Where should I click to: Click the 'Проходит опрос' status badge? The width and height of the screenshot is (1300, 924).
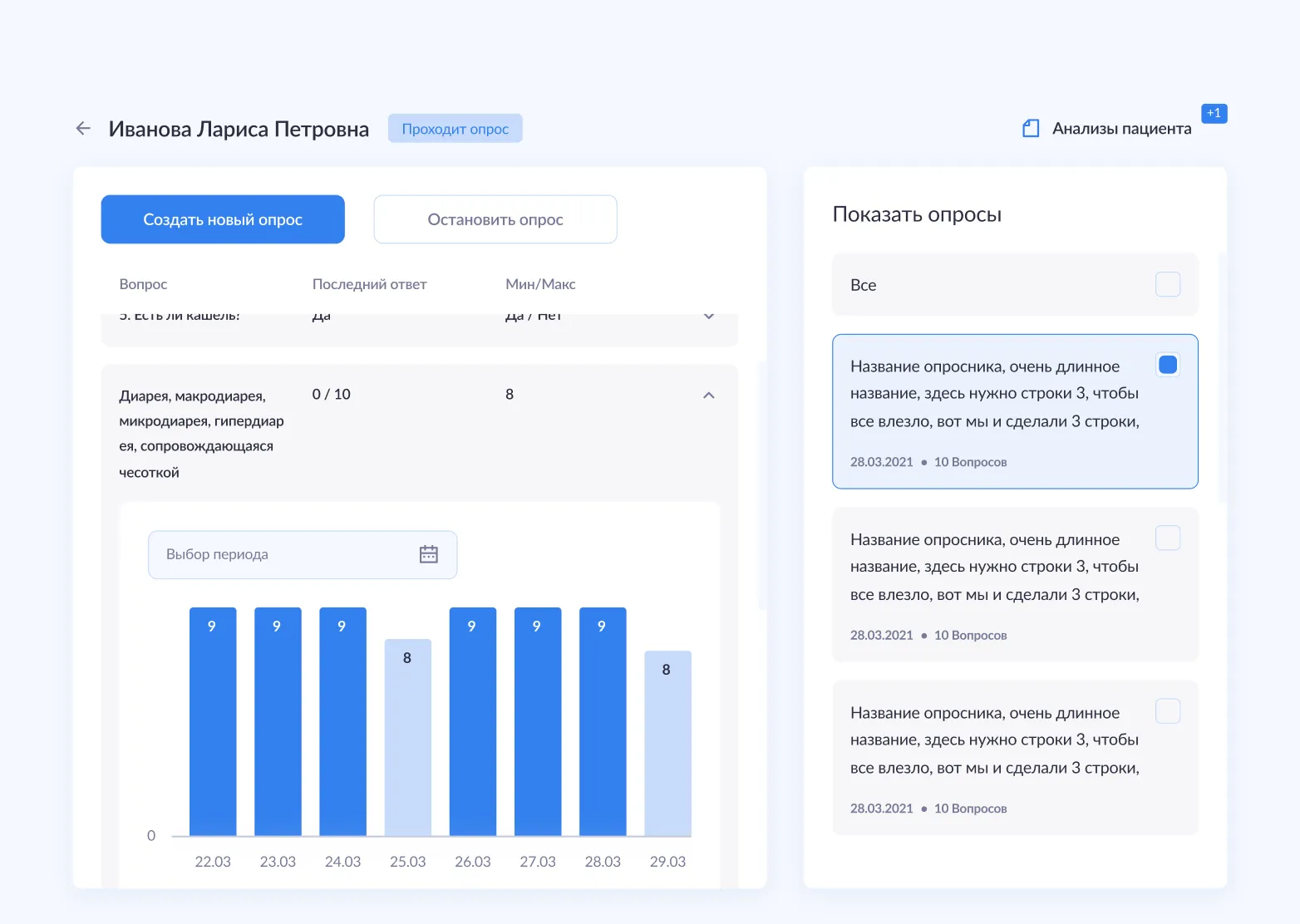pos(455,129)
